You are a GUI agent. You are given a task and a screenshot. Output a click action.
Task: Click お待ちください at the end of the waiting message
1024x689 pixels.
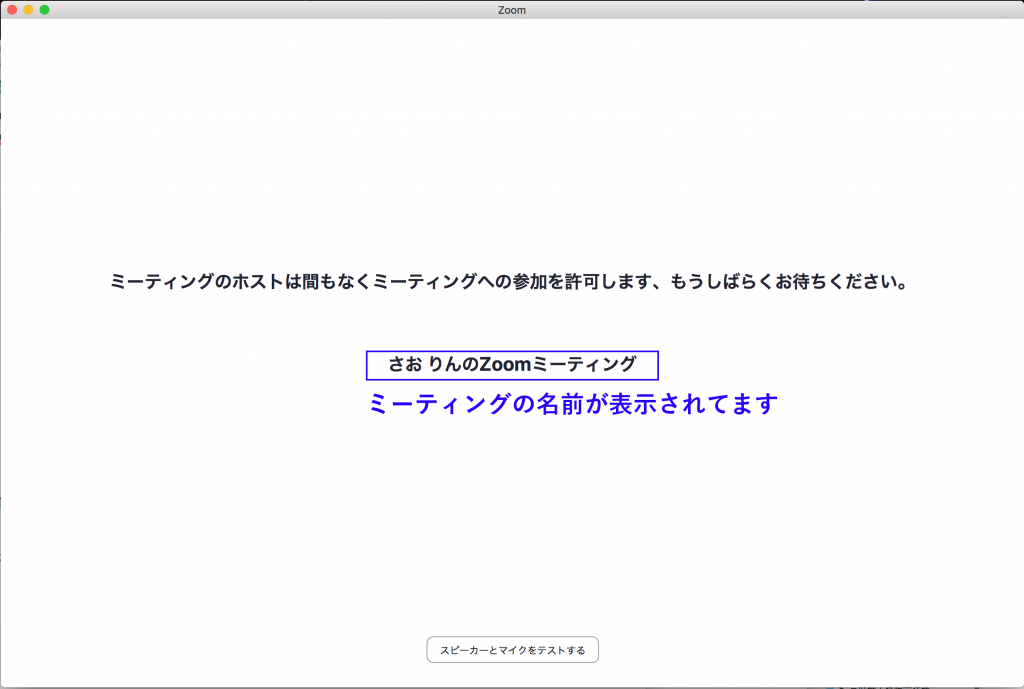848,282
